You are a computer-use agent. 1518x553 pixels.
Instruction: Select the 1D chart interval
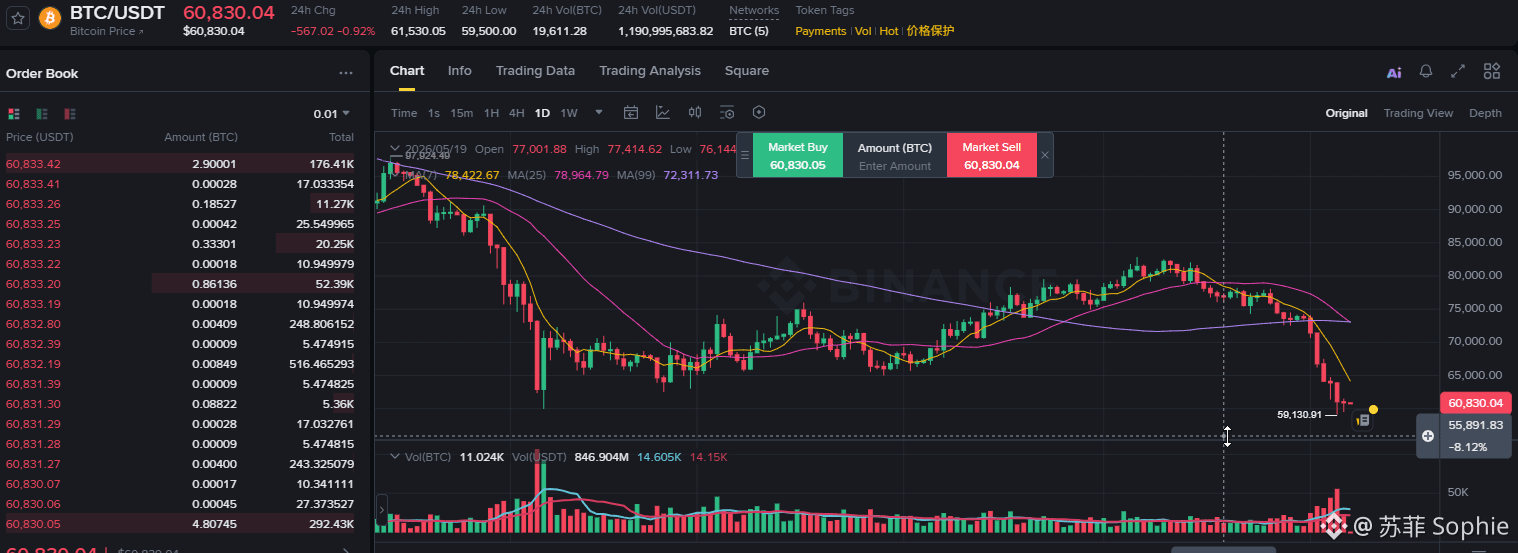pyautogui.click(x=542, y=113)
